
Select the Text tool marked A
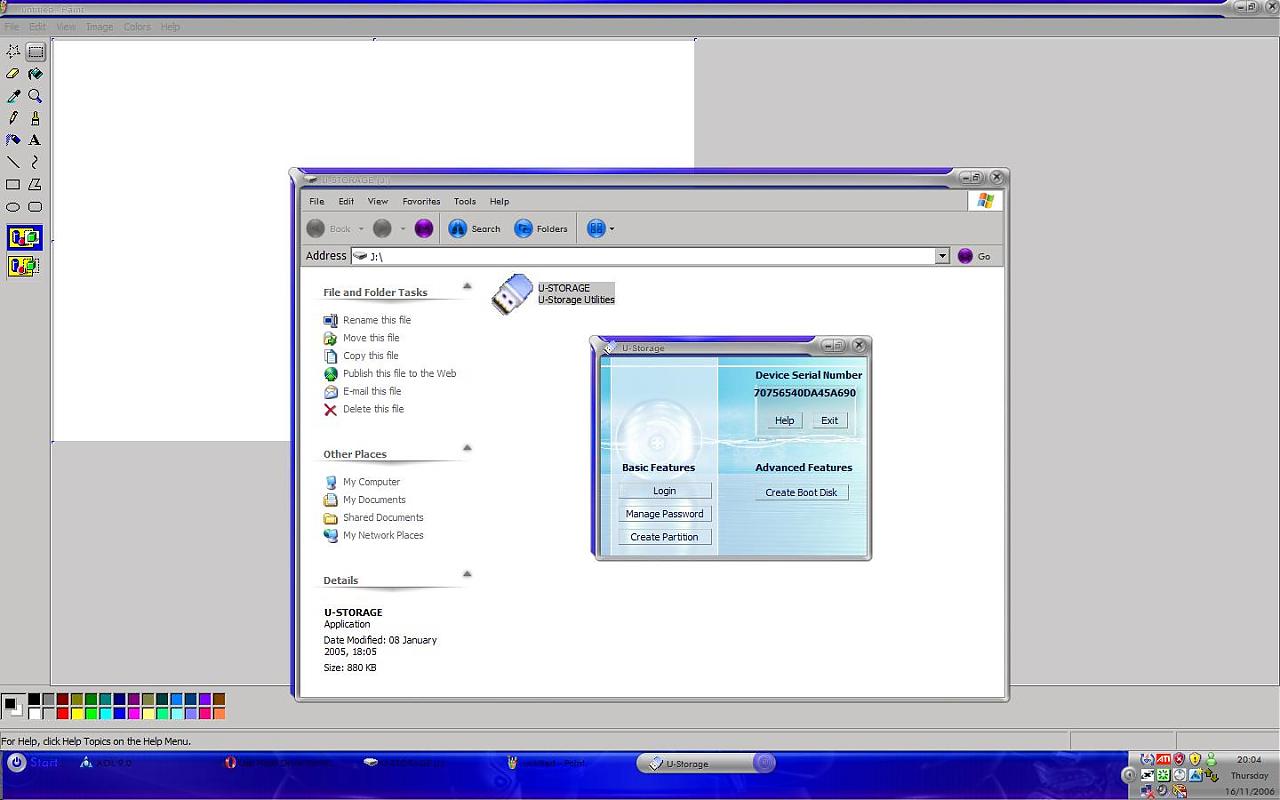tap(35, 140)
